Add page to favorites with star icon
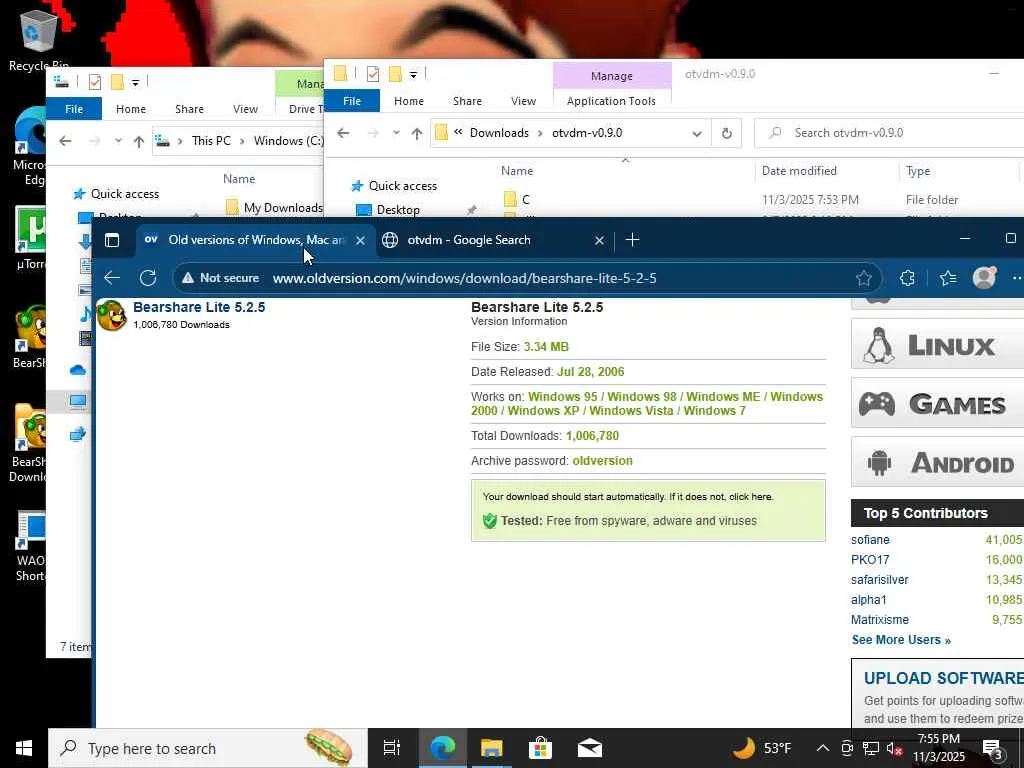The width and height of the screenshot is (1024, 768). point(863,278)
